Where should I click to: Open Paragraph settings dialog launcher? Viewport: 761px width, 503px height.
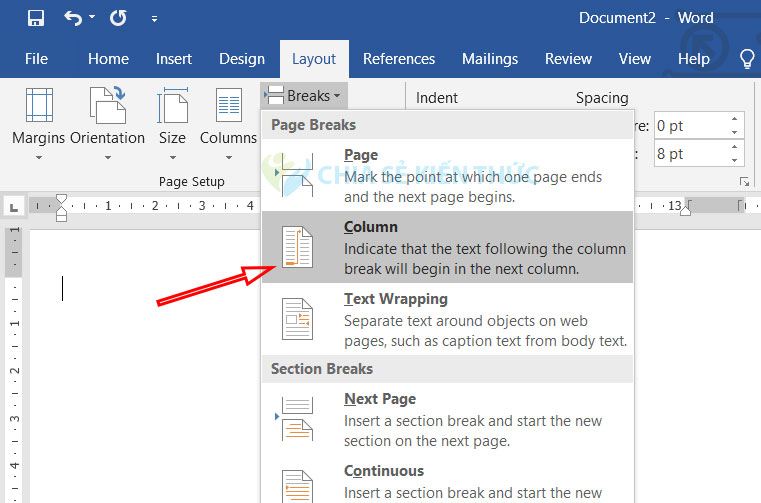tap(744, 181)
